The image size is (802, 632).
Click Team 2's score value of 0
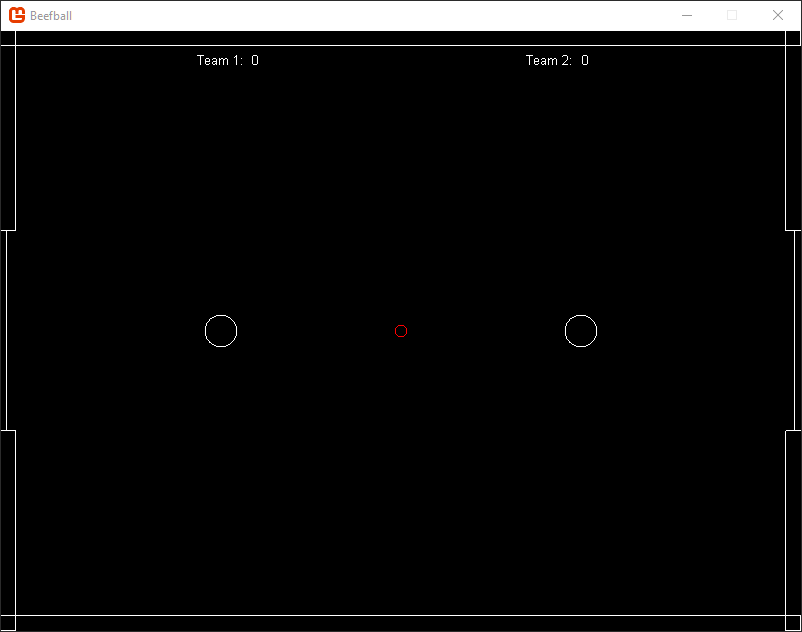pos(585,60)
